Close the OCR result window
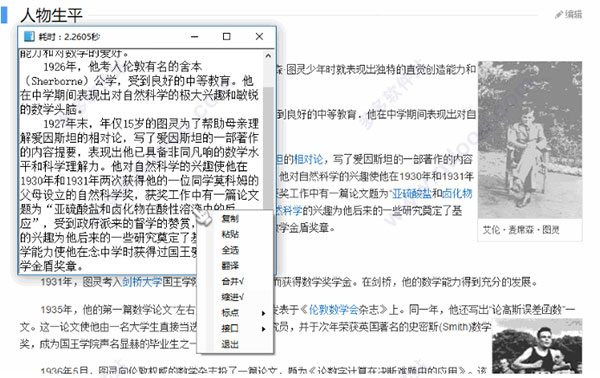The height and width of the screenshot is (378, 600). (x=259, y=37)
